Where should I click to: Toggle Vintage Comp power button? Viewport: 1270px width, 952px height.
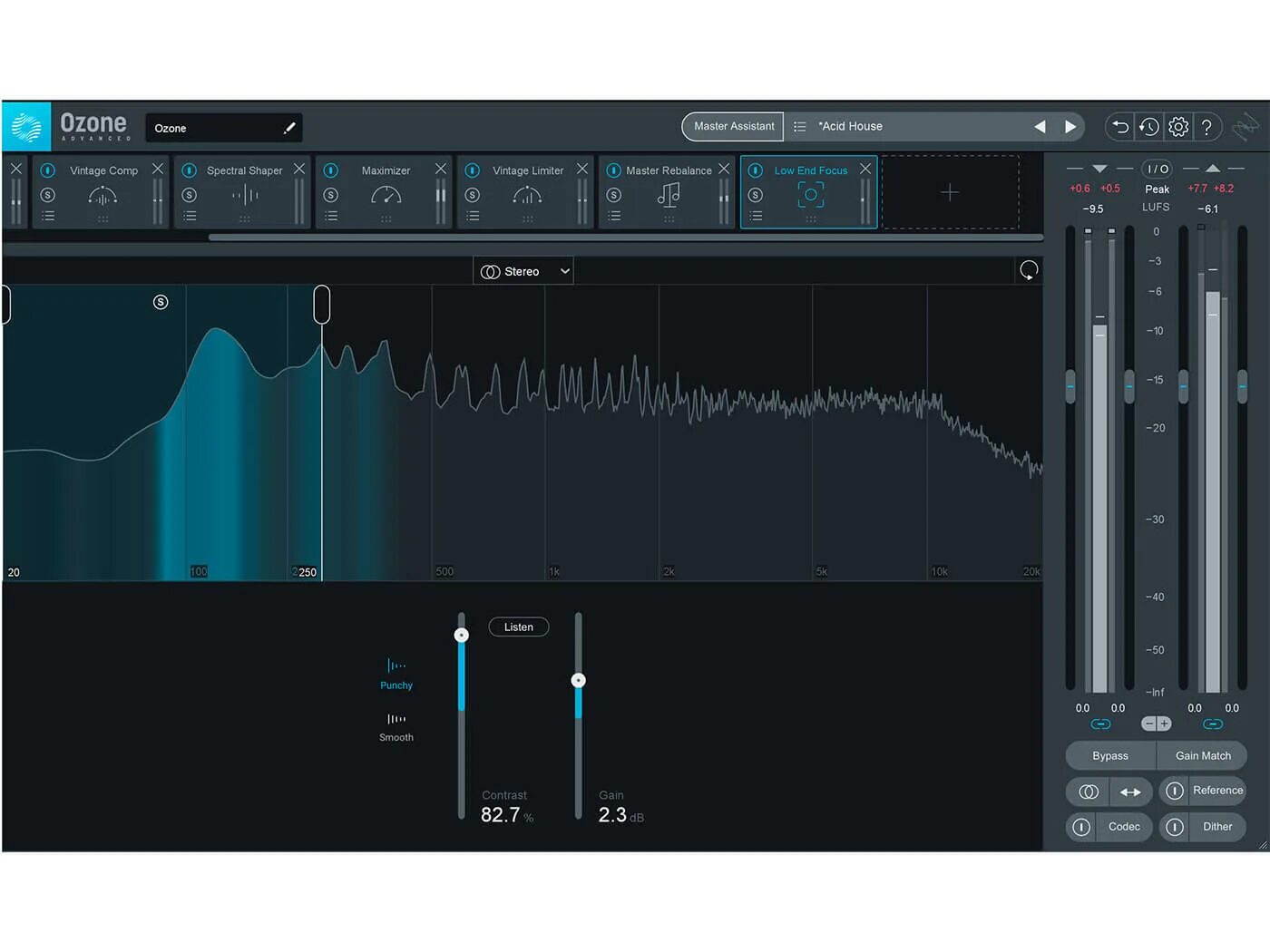pos(48,170)
